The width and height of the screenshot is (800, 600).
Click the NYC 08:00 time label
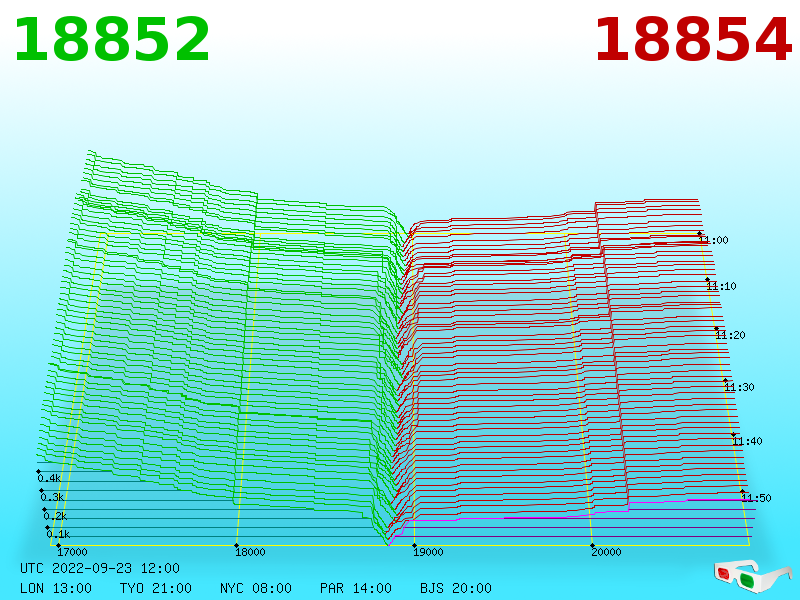point(256,588)
